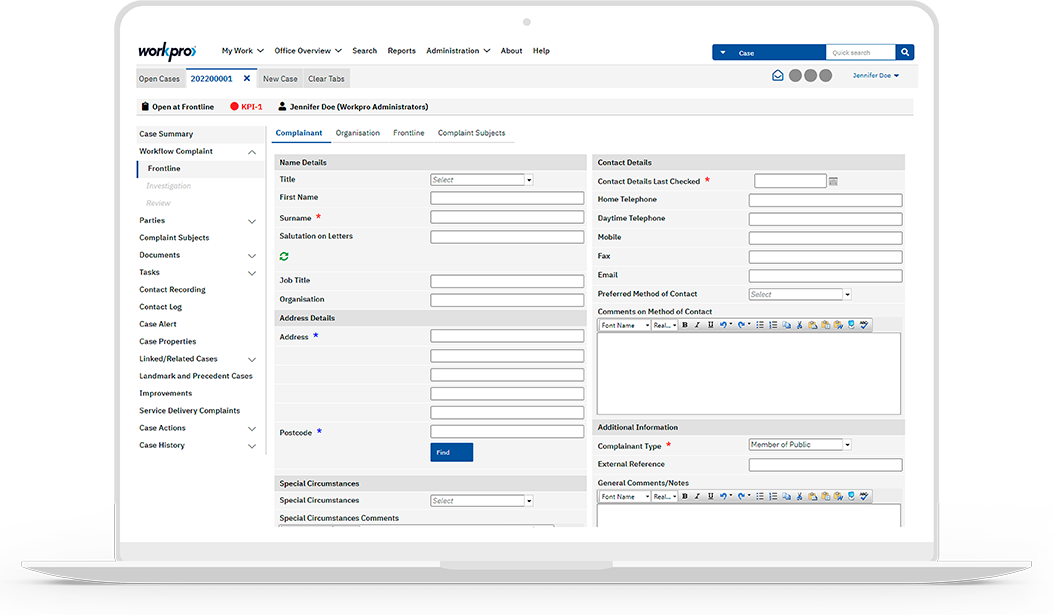Open the calendar for Contact Details Last Checked
Viewport: 1053px width, 615px height.
coord(834,180)
